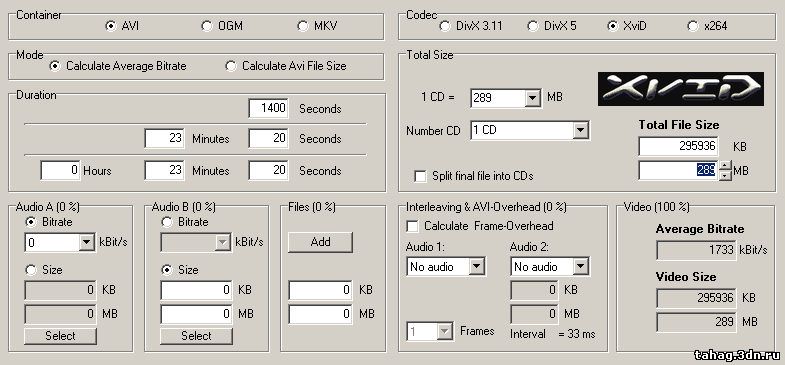Click the Hours input field
Viewport: 785px width, 365px height.
tap(60, 170)
